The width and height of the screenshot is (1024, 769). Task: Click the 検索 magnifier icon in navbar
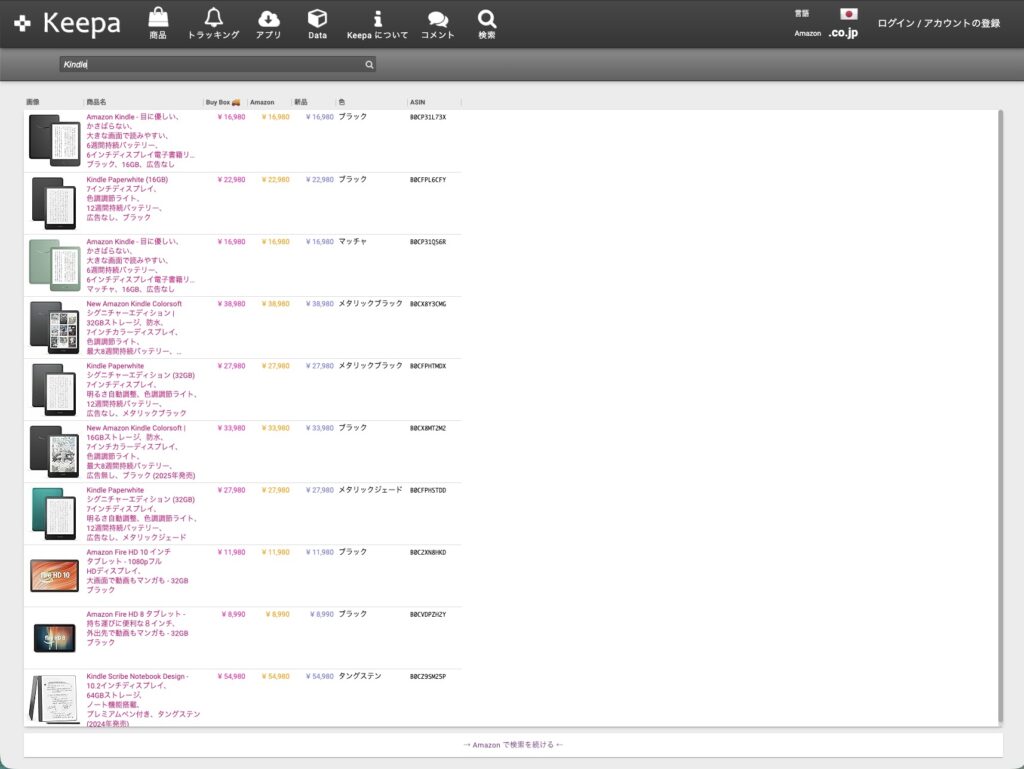coord(487,18)
